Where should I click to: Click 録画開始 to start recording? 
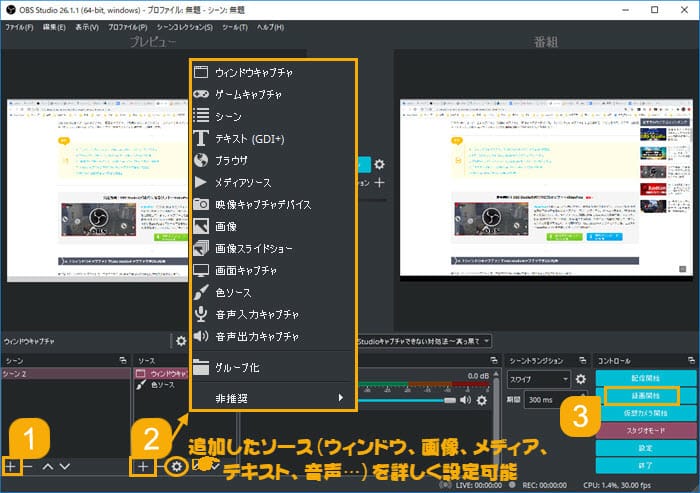[x=646, y=395]
